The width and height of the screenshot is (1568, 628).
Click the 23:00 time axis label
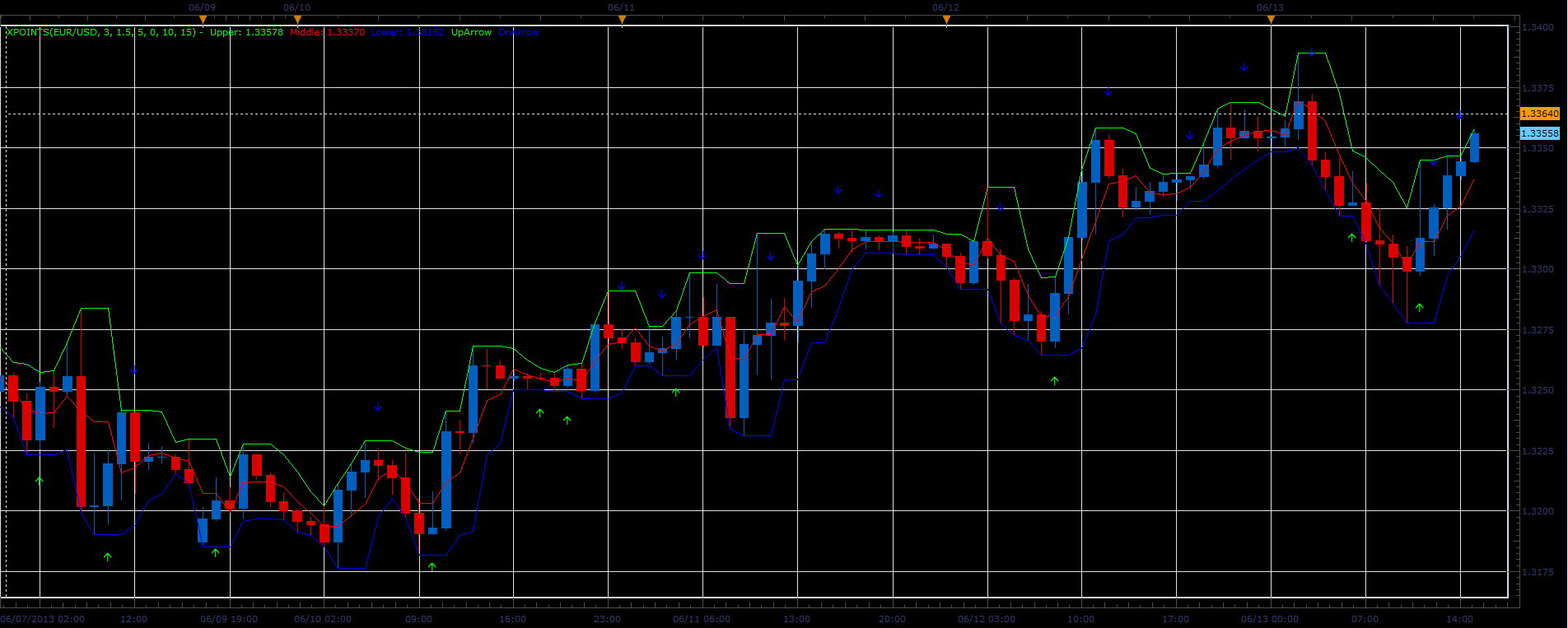click(x=608, y=619)
